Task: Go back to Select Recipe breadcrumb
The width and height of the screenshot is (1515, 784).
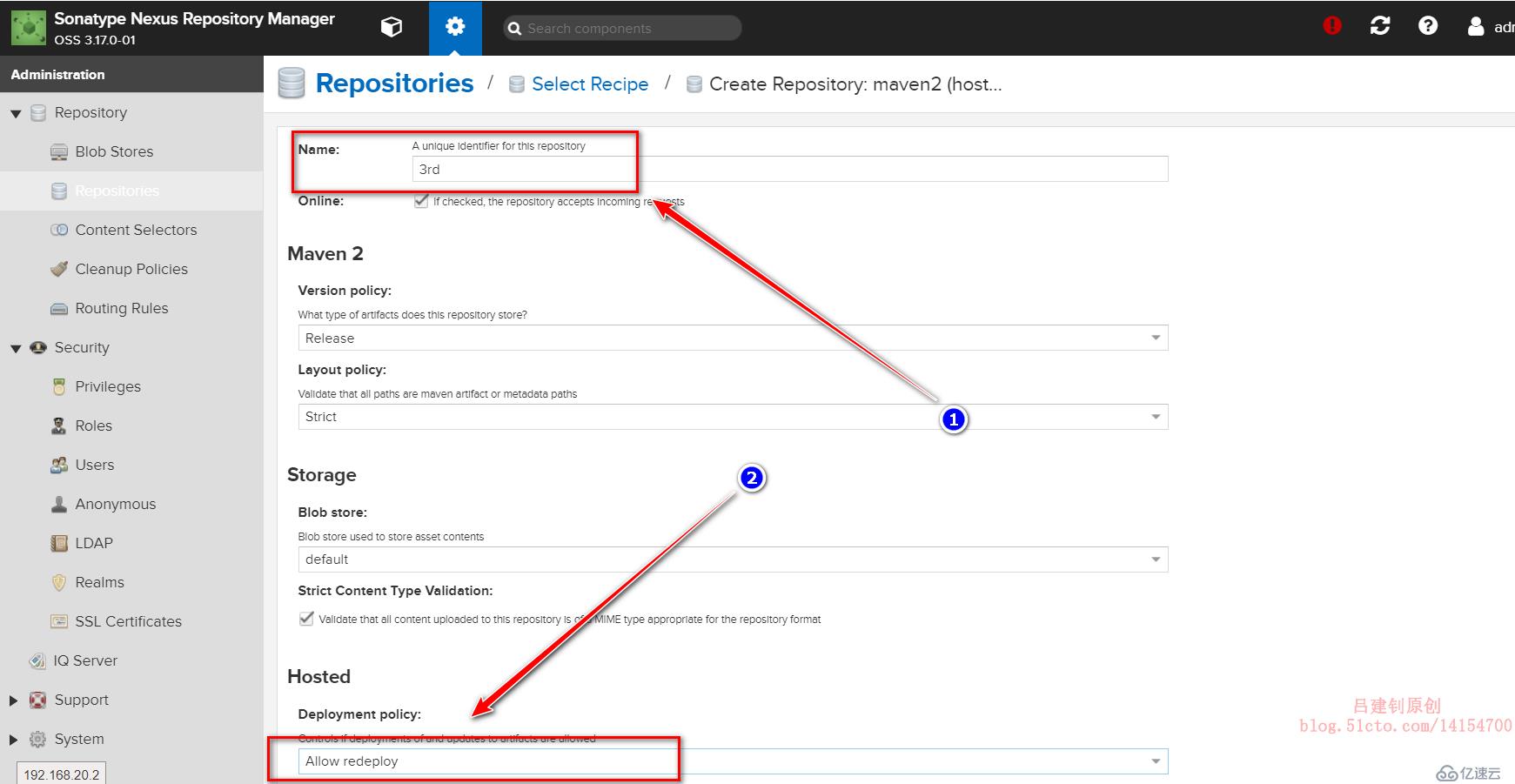Action: [x=590, y=84]
